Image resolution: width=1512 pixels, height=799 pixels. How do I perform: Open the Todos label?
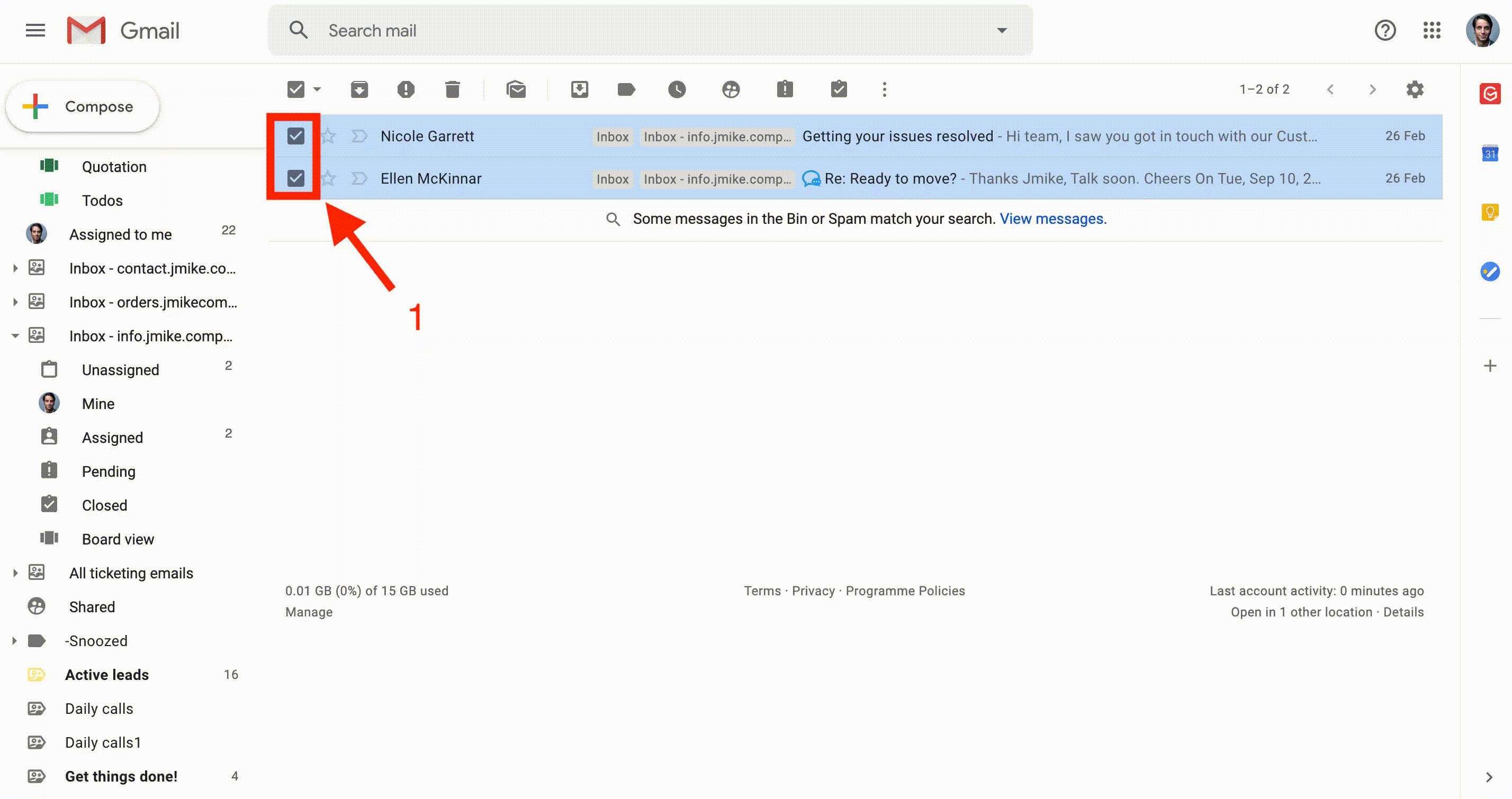(102, 201)
